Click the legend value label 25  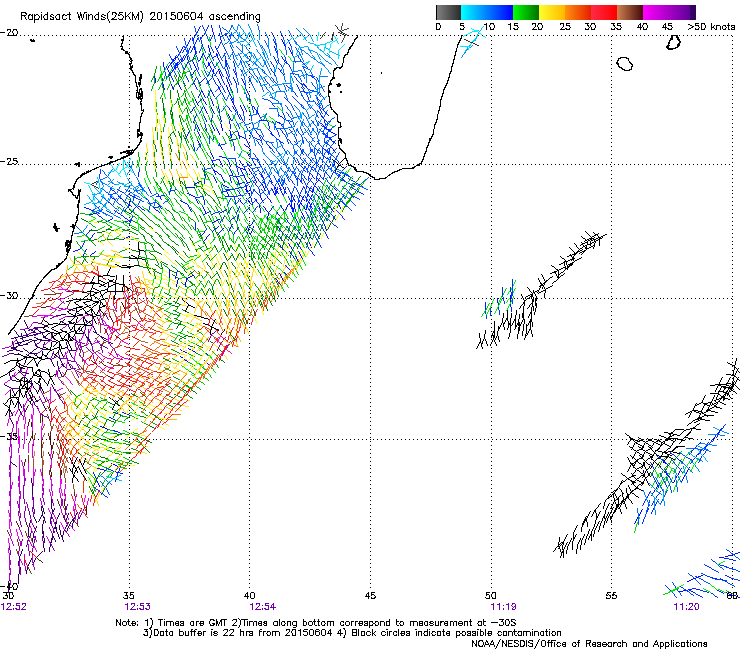pos(565,27)
